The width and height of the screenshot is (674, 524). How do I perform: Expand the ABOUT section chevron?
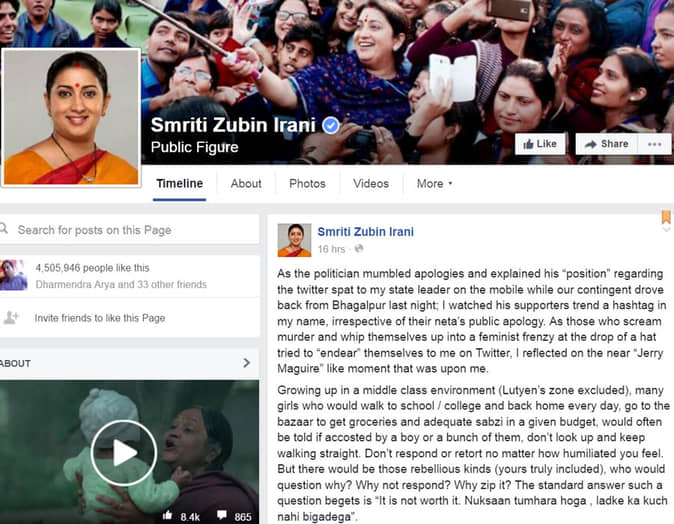(x=246, y=363)
